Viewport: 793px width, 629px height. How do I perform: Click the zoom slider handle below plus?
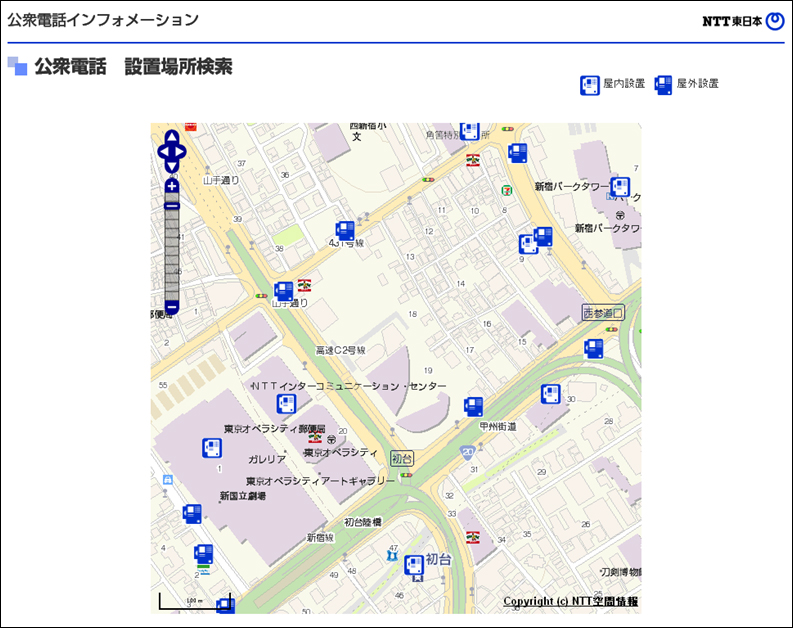click(x=172, y=205)
